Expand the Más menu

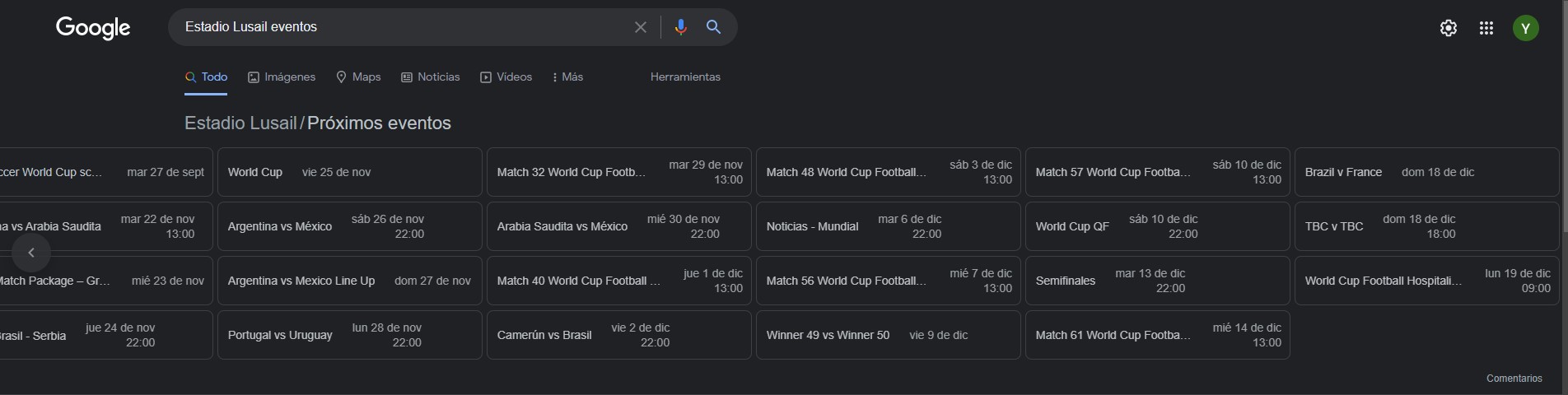click(x=567, y=77)
